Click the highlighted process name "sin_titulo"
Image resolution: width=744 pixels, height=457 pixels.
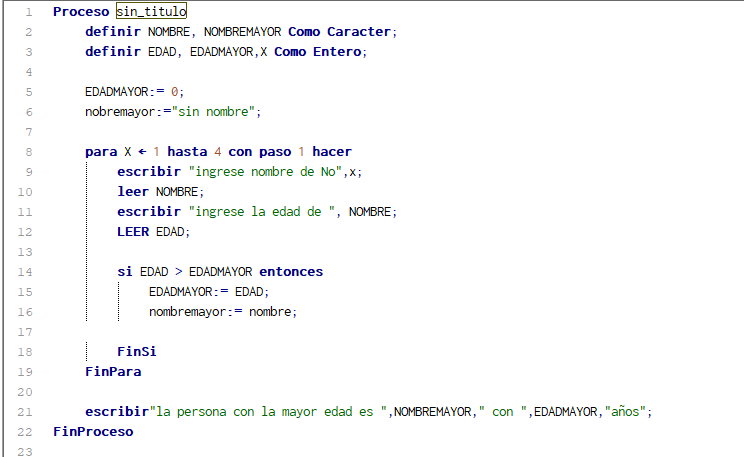click(x=151, y=11)
